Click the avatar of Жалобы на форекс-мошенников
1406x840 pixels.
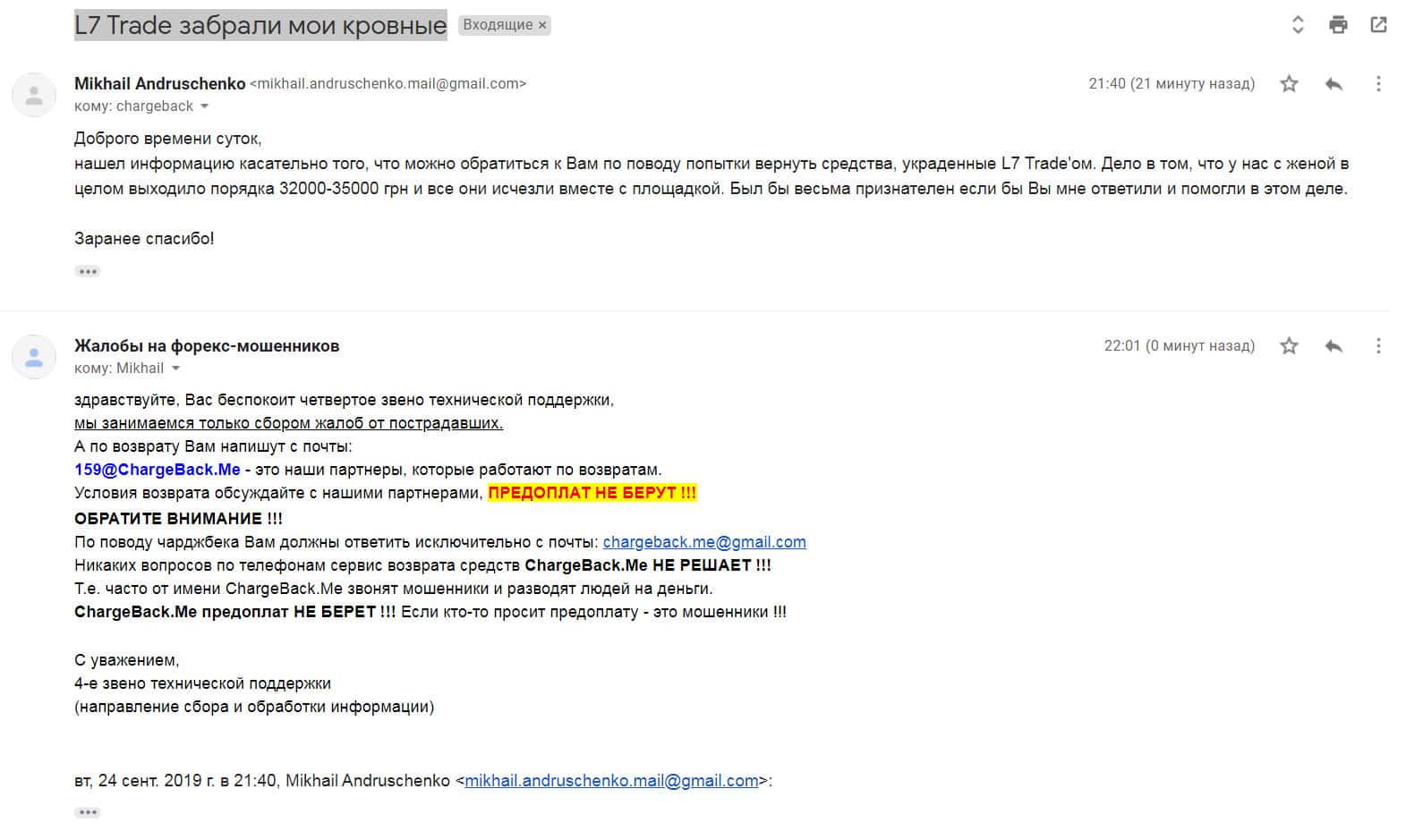(x=34, y=357)
